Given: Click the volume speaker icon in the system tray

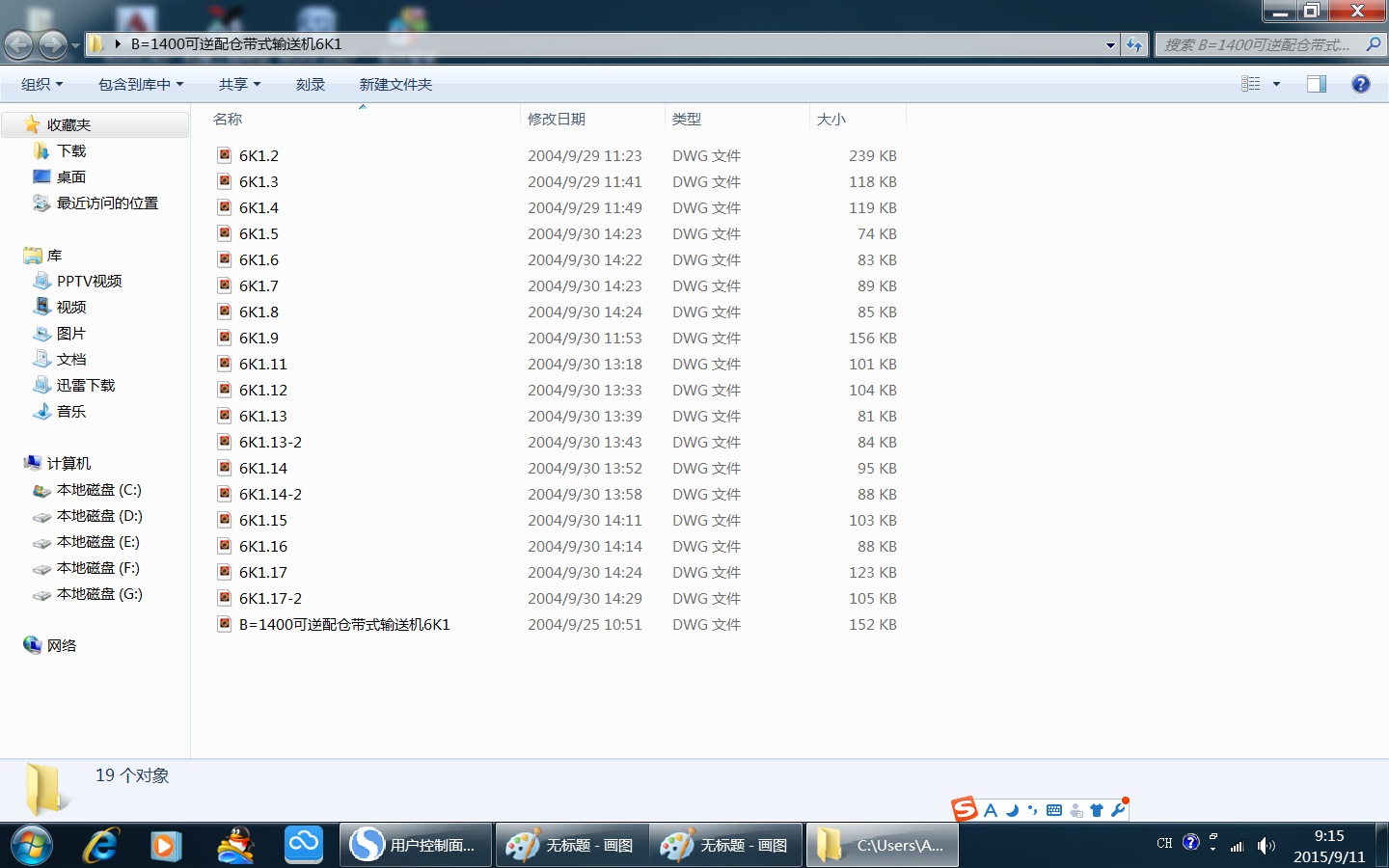Looking at the screenshot, I should 1266,846.
